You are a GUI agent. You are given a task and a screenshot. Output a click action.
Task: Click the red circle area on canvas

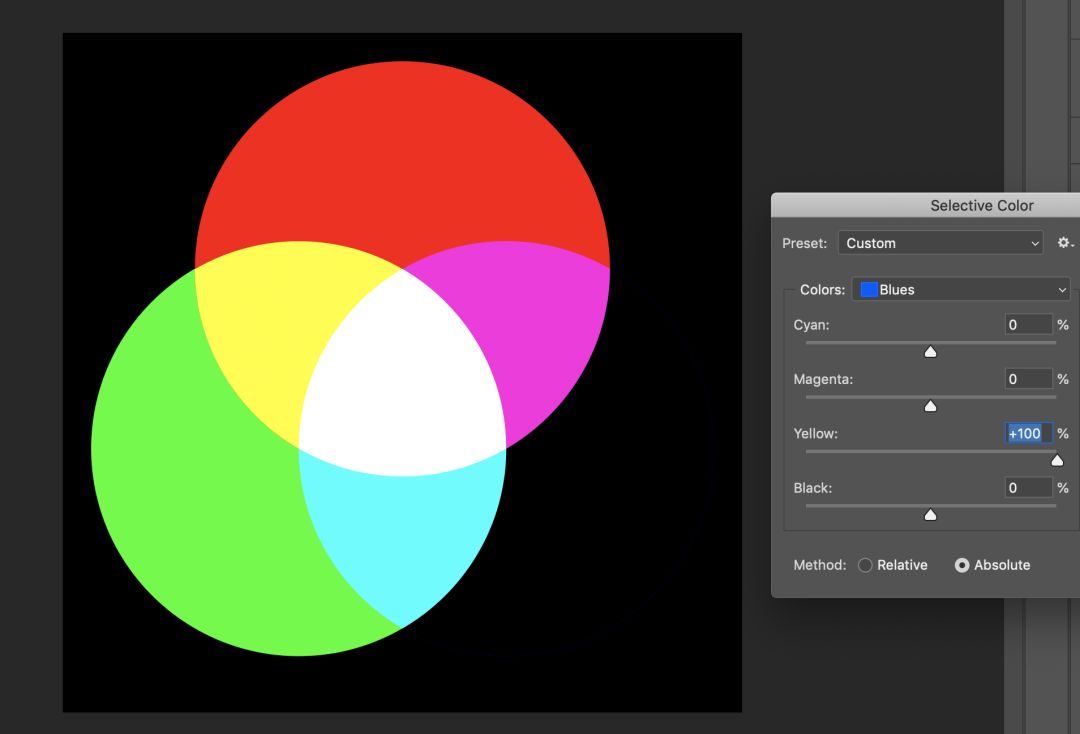tap(400, 150)
